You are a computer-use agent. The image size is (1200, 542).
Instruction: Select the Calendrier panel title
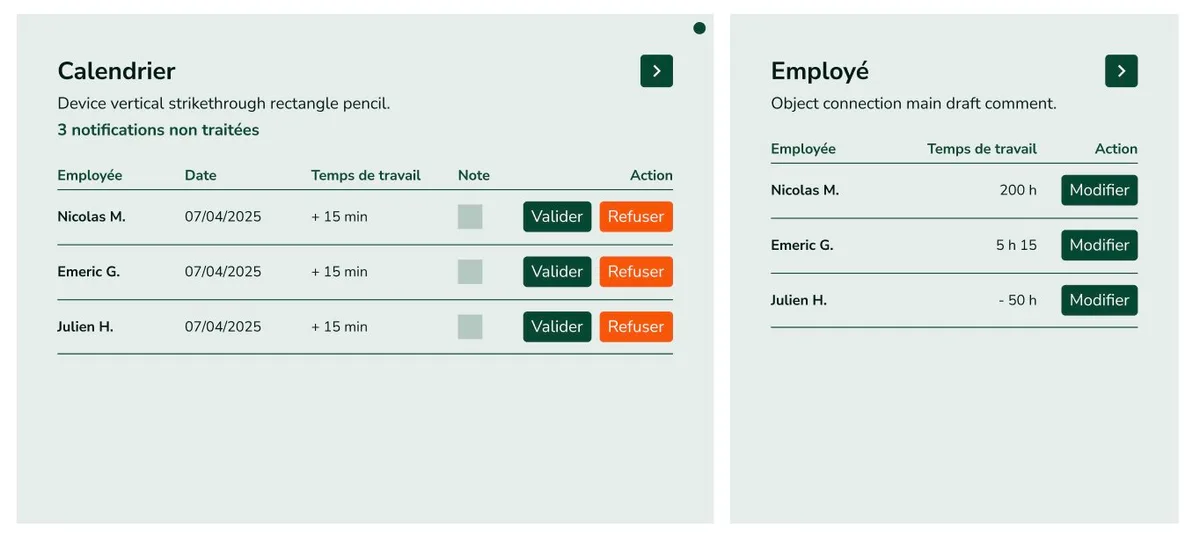click(116, 71)
